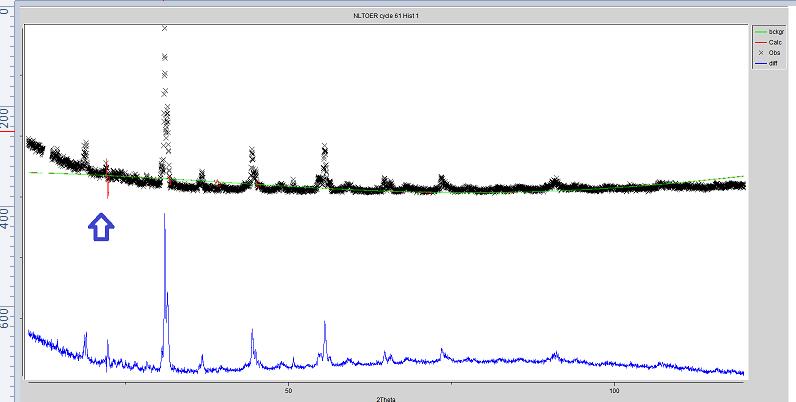This screenshot has height=402, width=796.
Task: Click the 600 mark on left ruler
Action: pyautogui.click(x=8, y=318)
